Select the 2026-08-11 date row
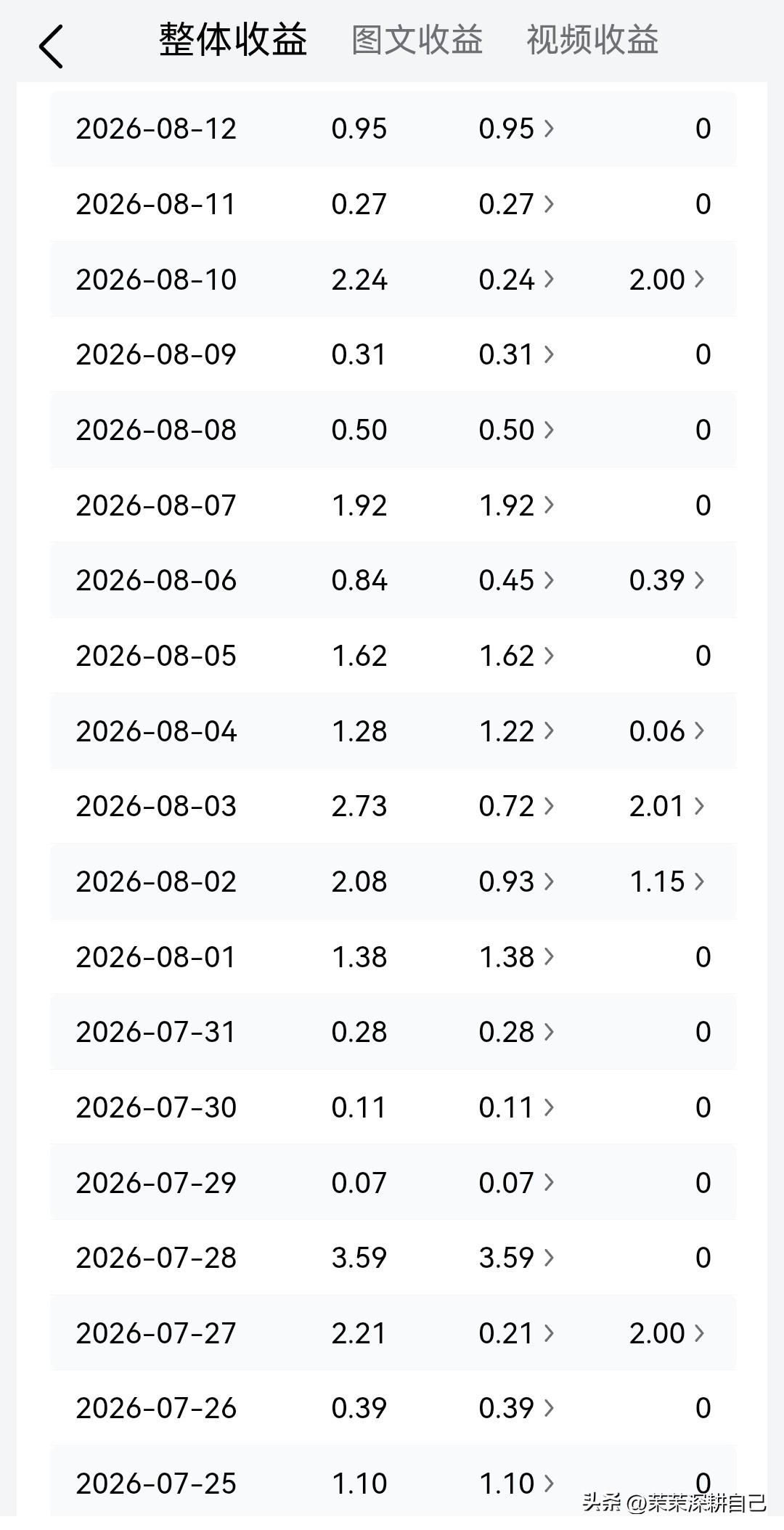 point(393,204)
